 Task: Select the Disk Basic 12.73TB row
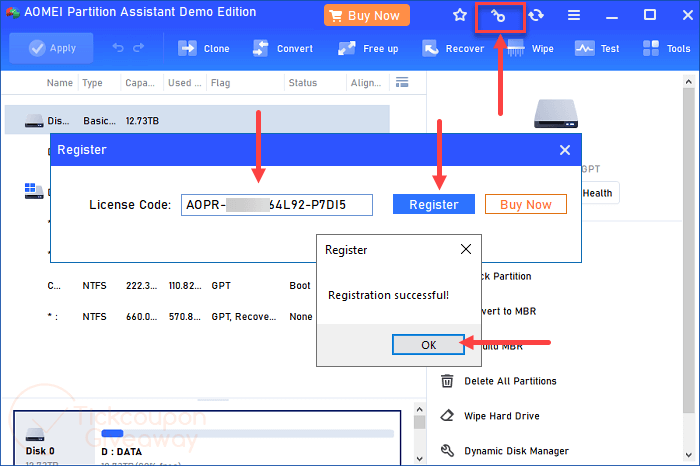197,120
